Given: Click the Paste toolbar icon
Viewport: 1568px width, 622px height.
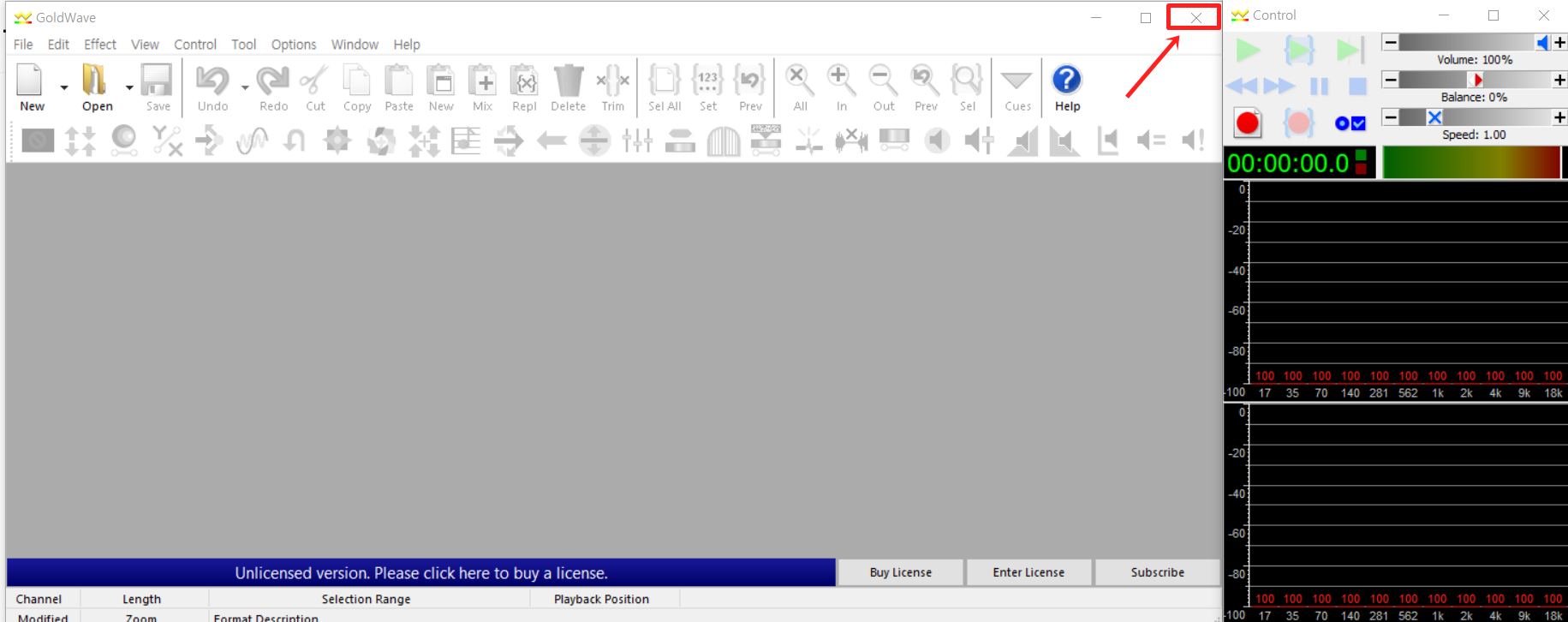Looking at the screenshot, I should point(398,81).
